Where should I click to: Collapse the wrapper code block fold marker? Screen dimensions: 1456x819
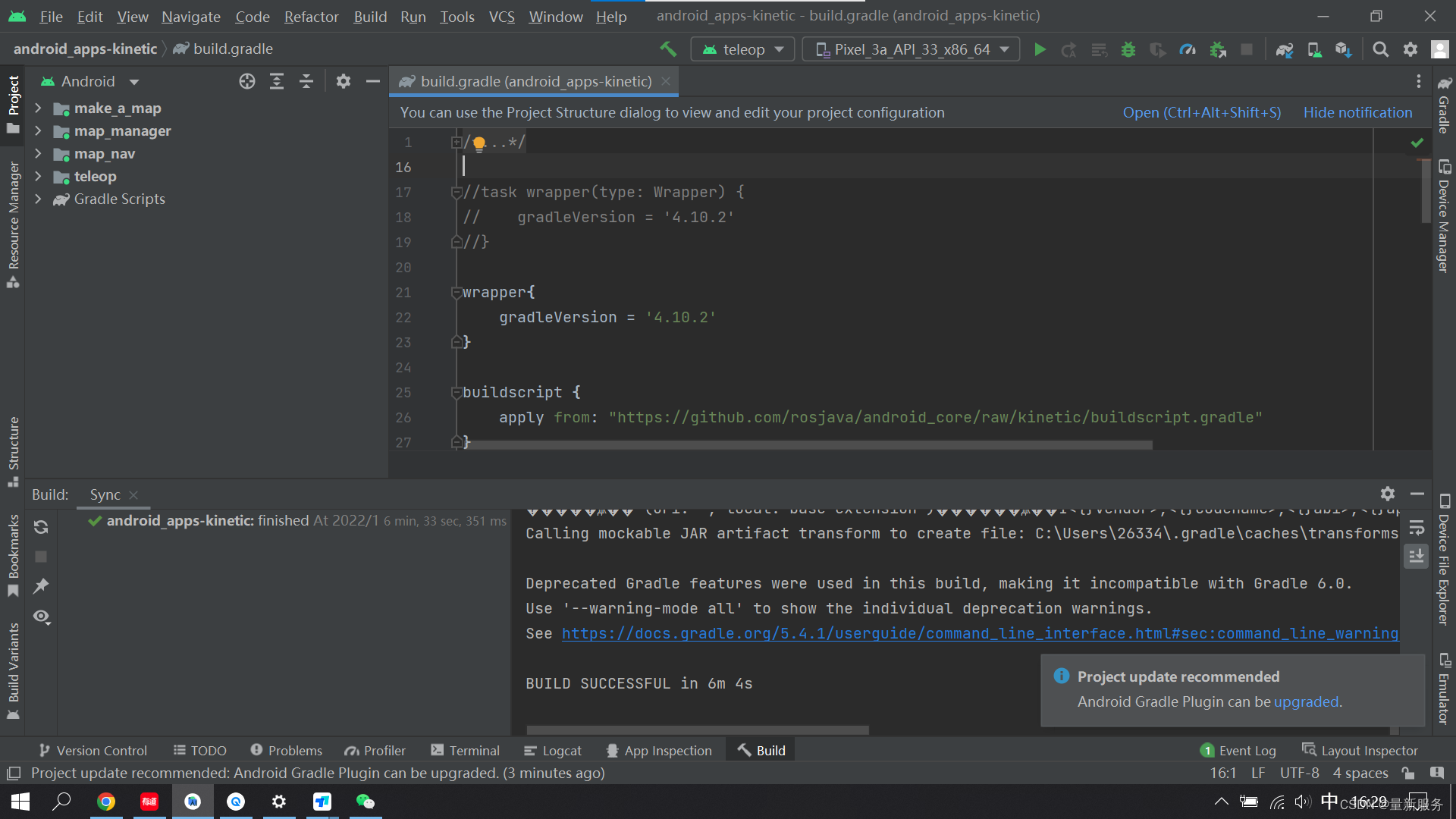(456, 292)
